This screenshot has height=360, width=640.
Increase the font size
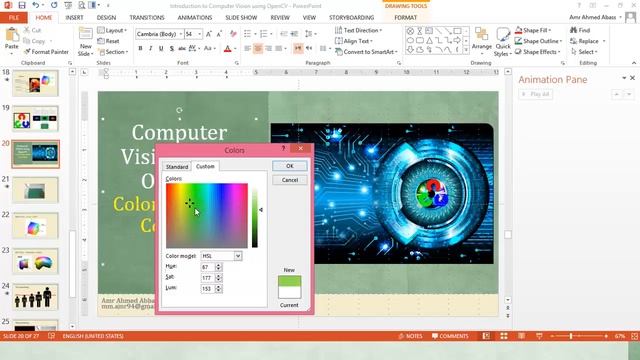pos(209,34)
